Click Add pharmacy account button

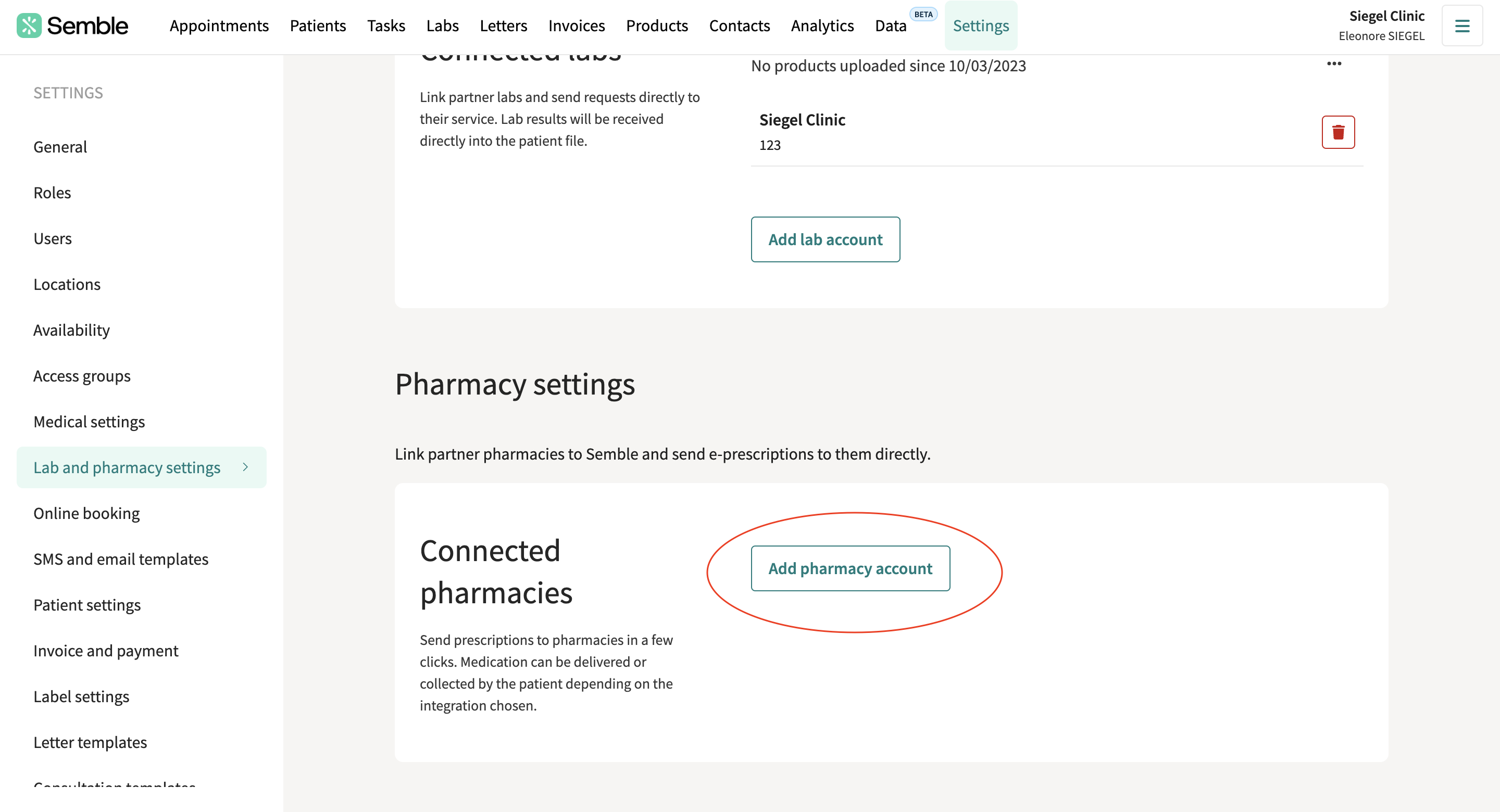click(x=850, y=568)
